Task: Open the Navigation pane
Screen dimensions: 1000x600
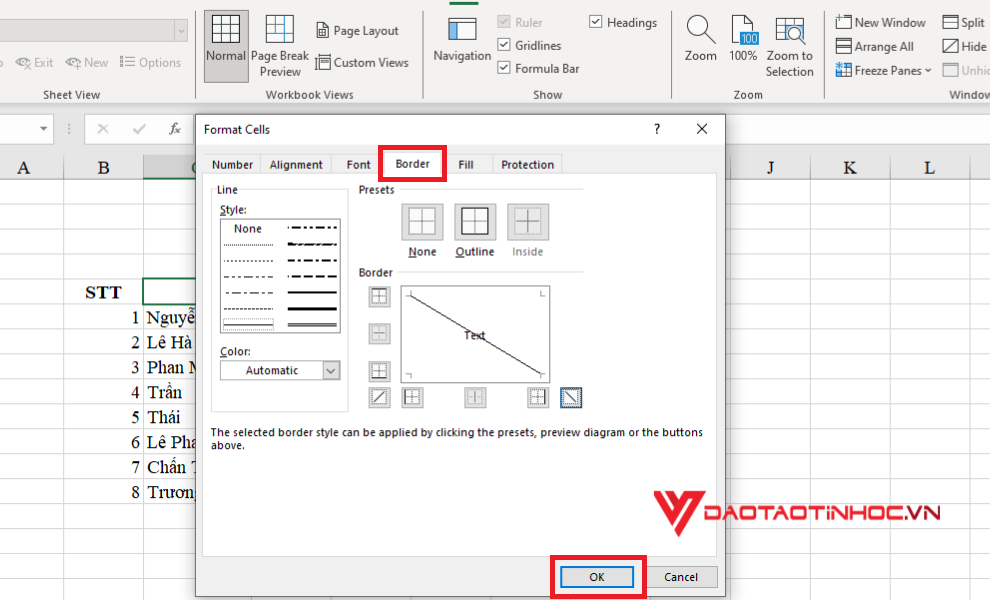Action: 461,40
